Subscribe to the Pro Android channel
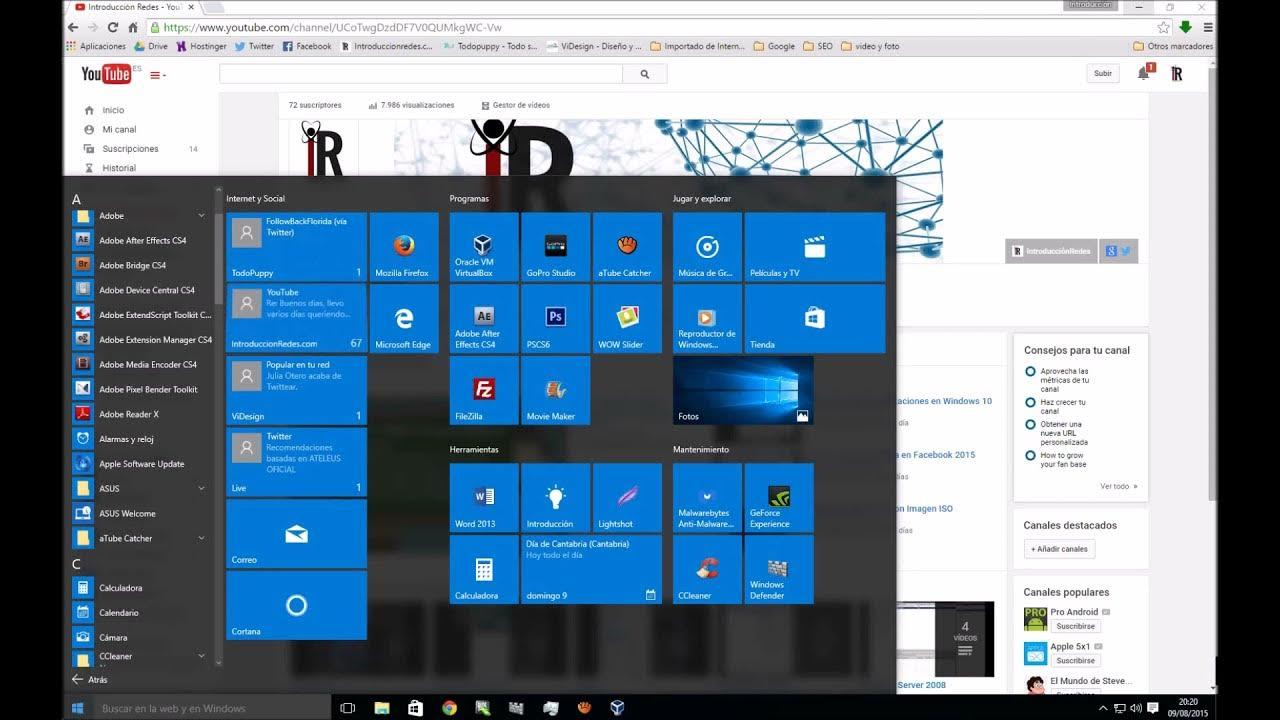The image size is (1280, 720). coord(1076,625)
